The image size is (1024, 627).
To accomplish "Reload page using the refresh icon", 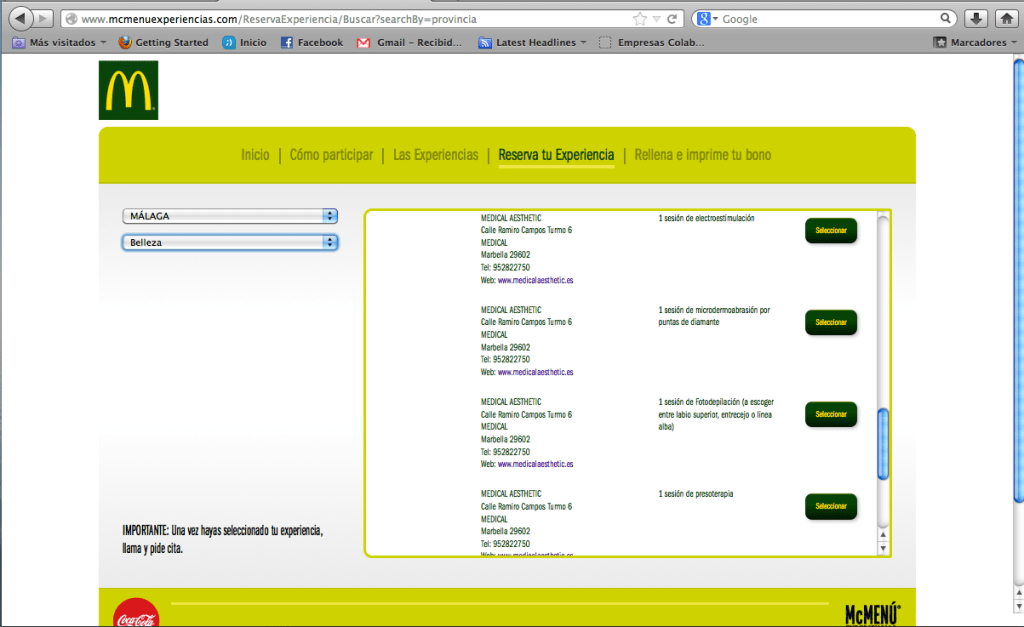I will [673, 19].
